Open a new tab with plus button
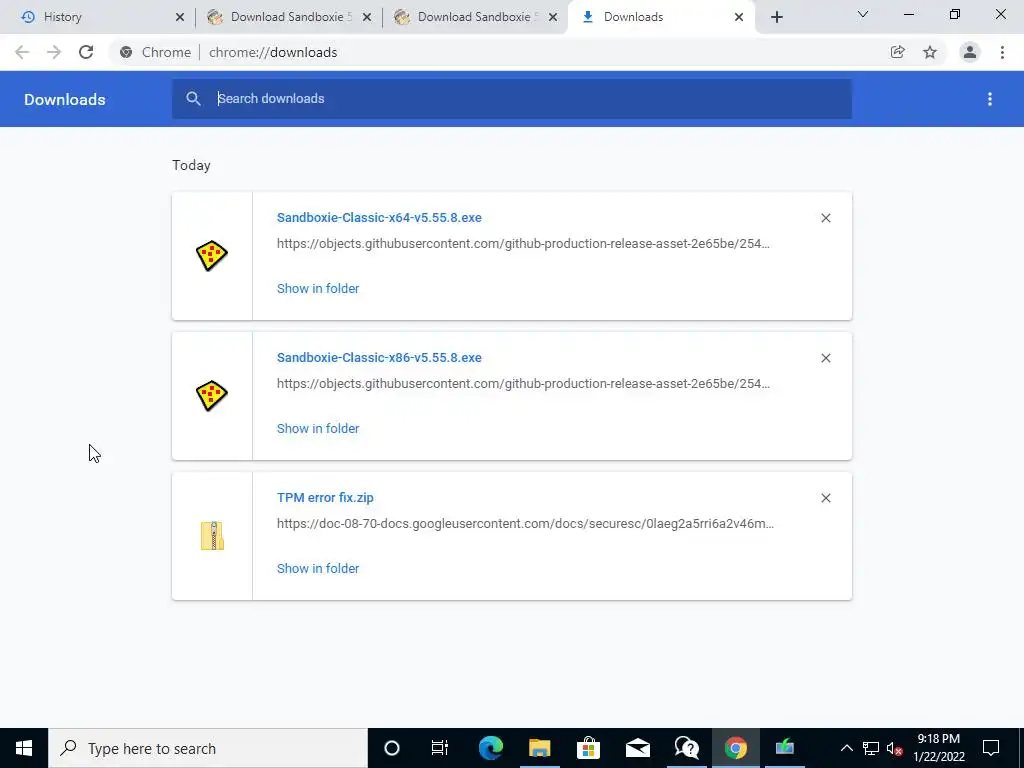 click(776, 18)
